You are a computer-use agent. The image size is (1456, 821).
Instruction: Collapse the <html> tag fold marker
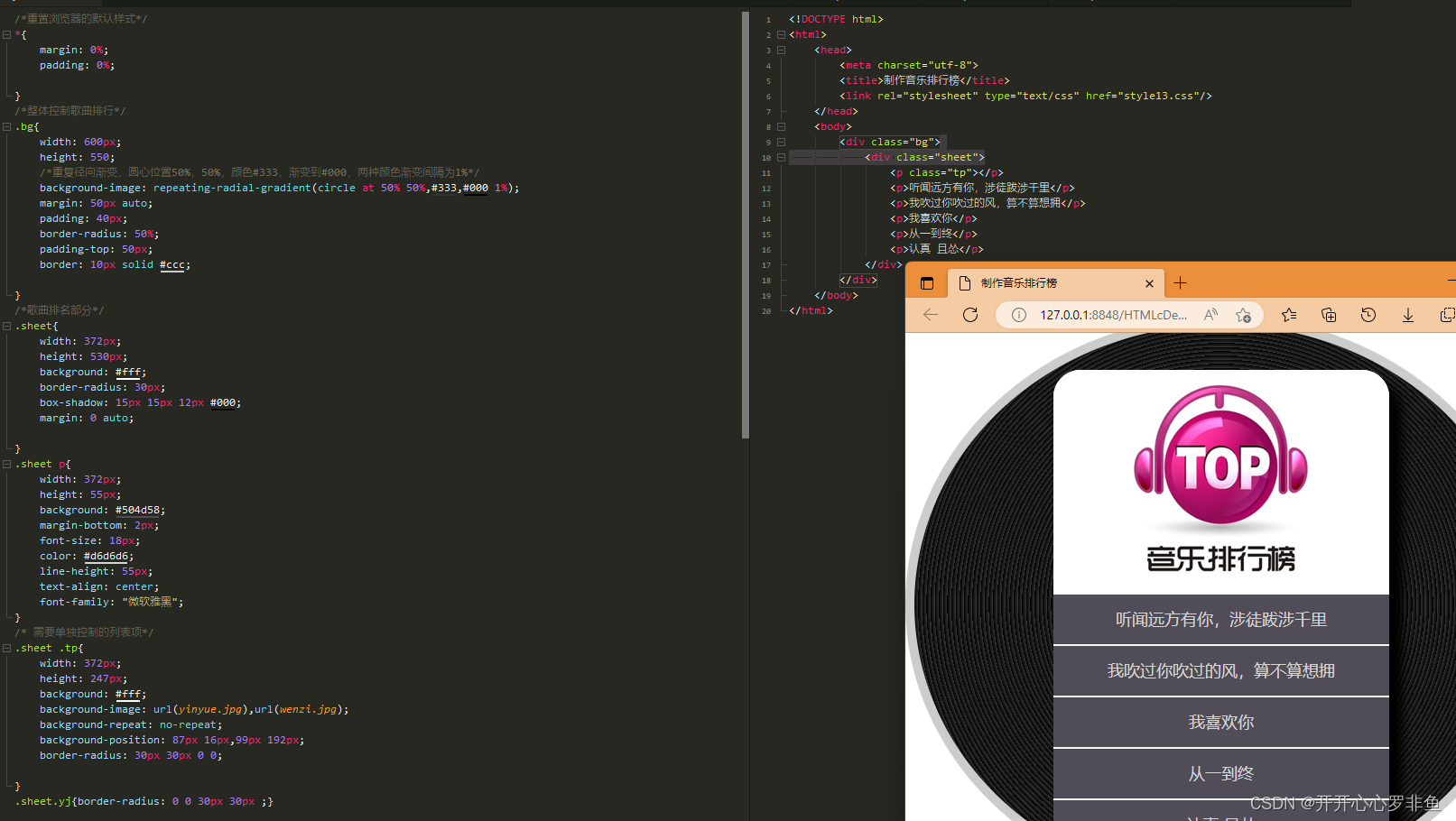tap(781, 35)
